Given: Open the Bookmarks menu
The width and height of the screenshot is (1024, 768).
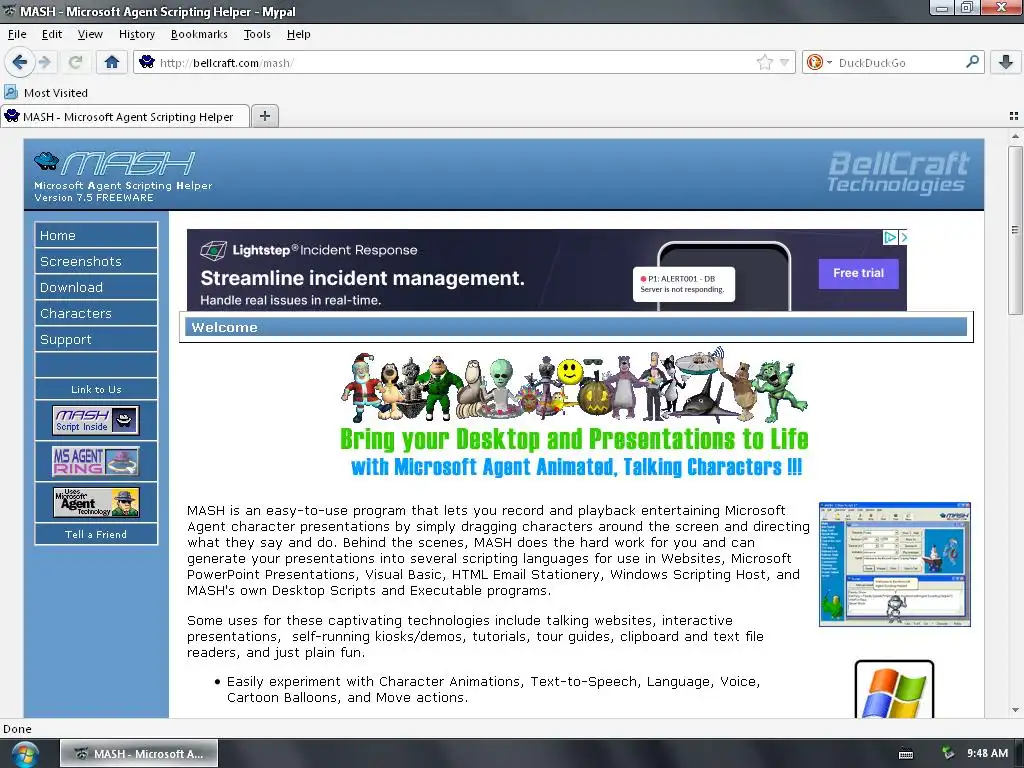Looking at the screenshot, I should pyautogui.click(x=199, y=34).
